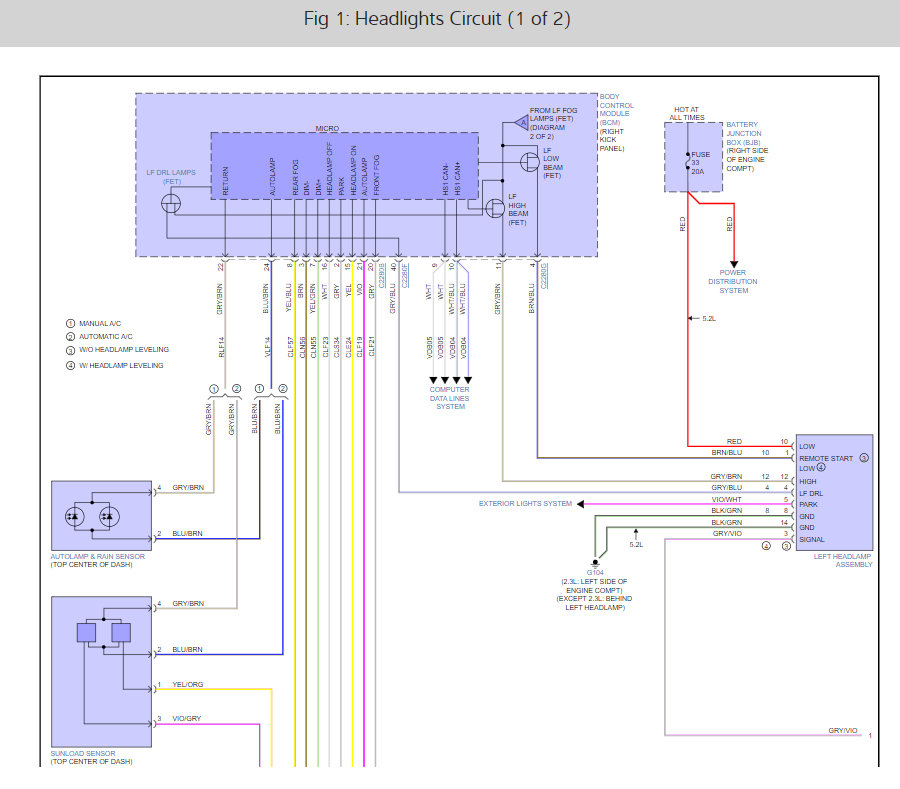Image resolution: width=900 pixels, height=789 pixels.
Task: Open the G104 ground location link
Action: (595, 573)
